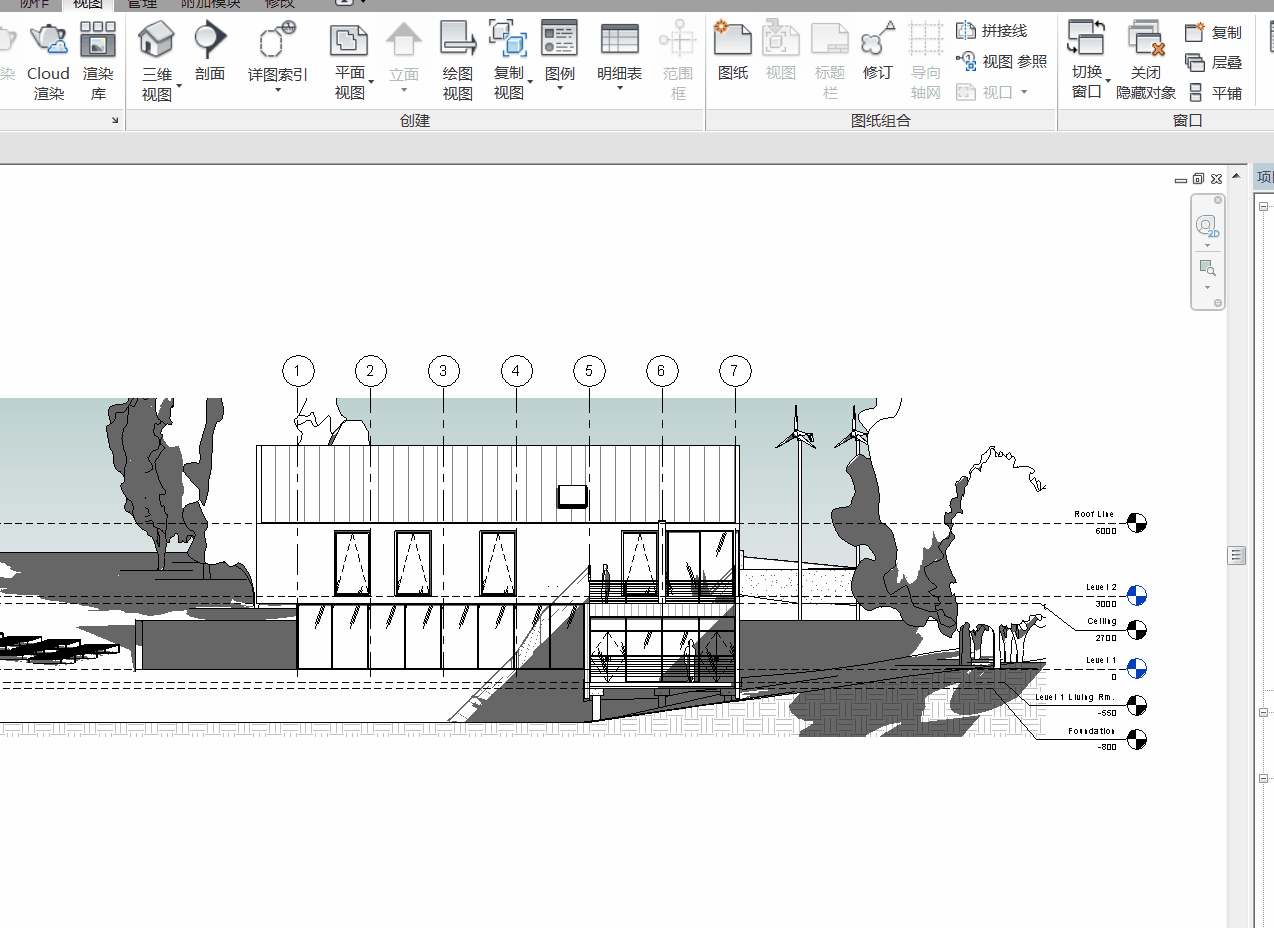Create a new 图纸 sheet
The image size is (1274, 928).
(x=733, y=52)
